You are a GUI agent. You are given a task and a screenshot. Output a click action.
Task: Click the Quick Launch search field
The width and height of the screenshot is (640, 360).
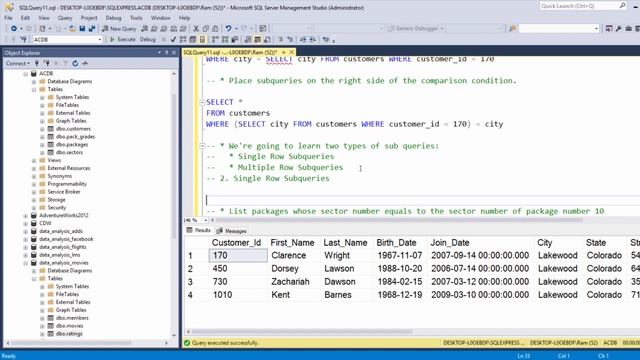[580, 6]
